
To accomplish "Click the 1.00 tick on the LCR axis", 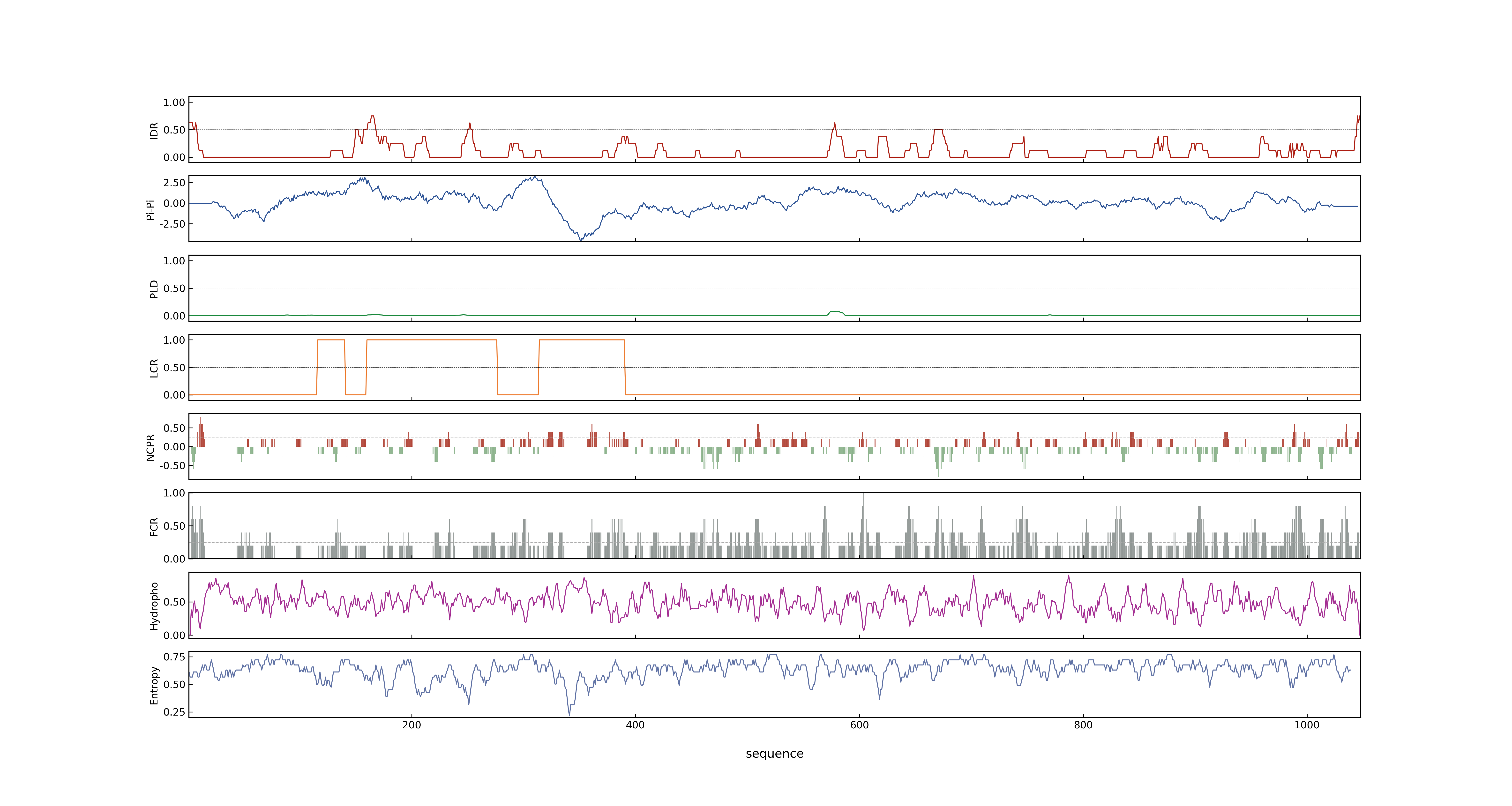I will point(174,340).
